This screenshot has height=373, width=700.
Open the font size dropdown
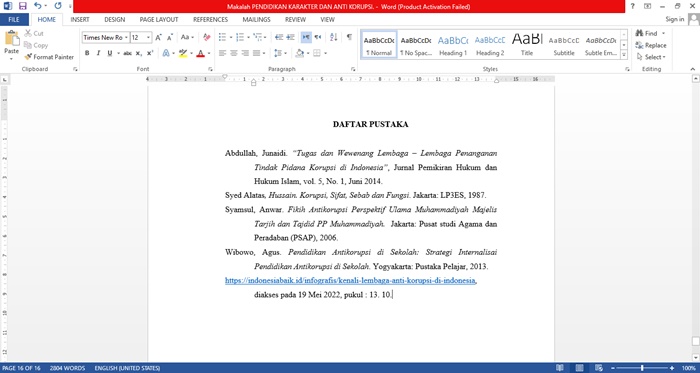[149, 38]
